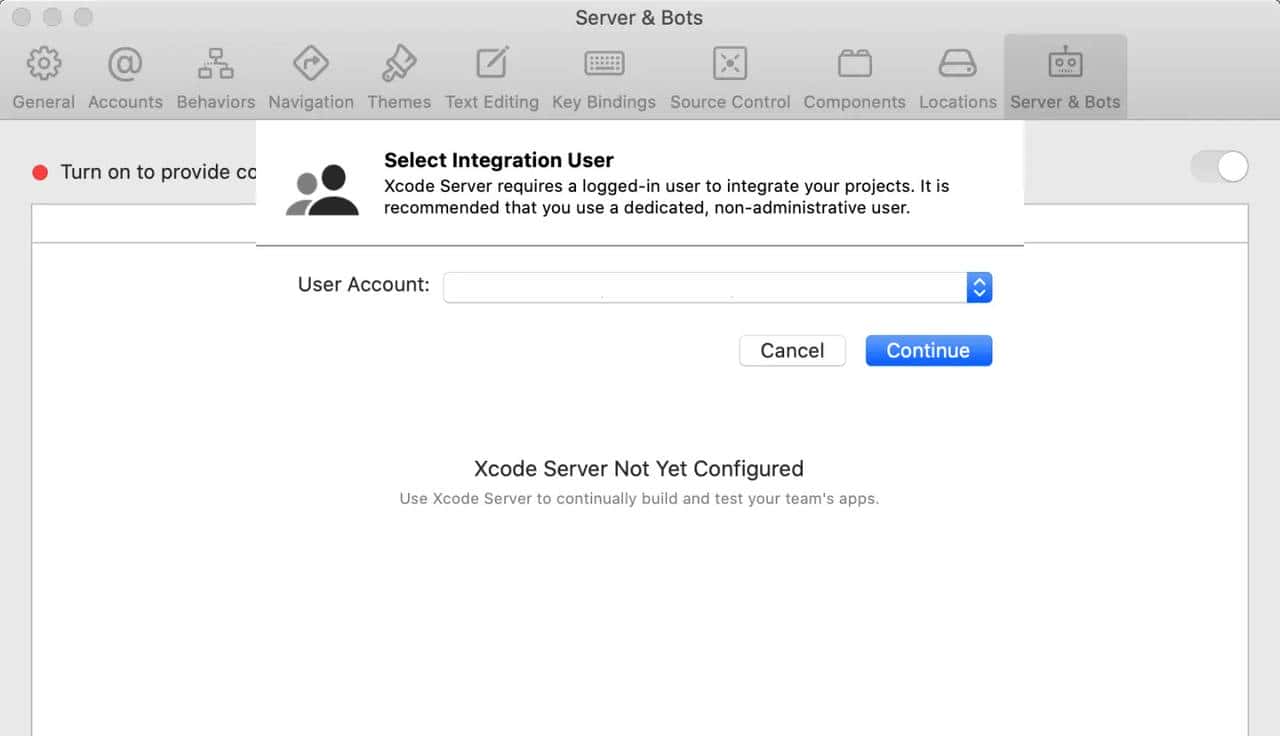Screen dimensions: 1280x736
Task: Open the Themes preferences pane
Action: [x=399, y=75]
